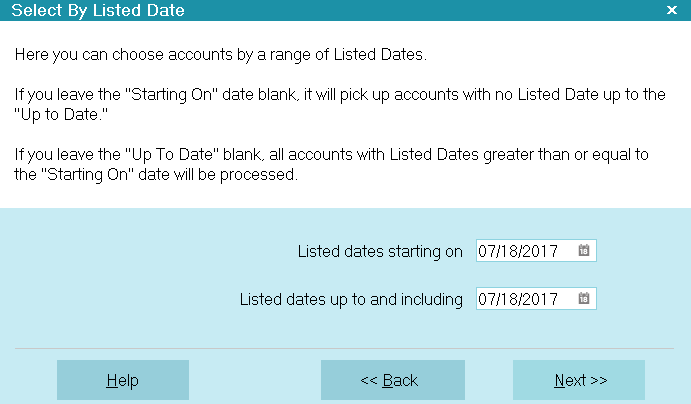The image size is (691, 404).
Task: Go to previous step with << Back
Action: [x=393, y=380]
